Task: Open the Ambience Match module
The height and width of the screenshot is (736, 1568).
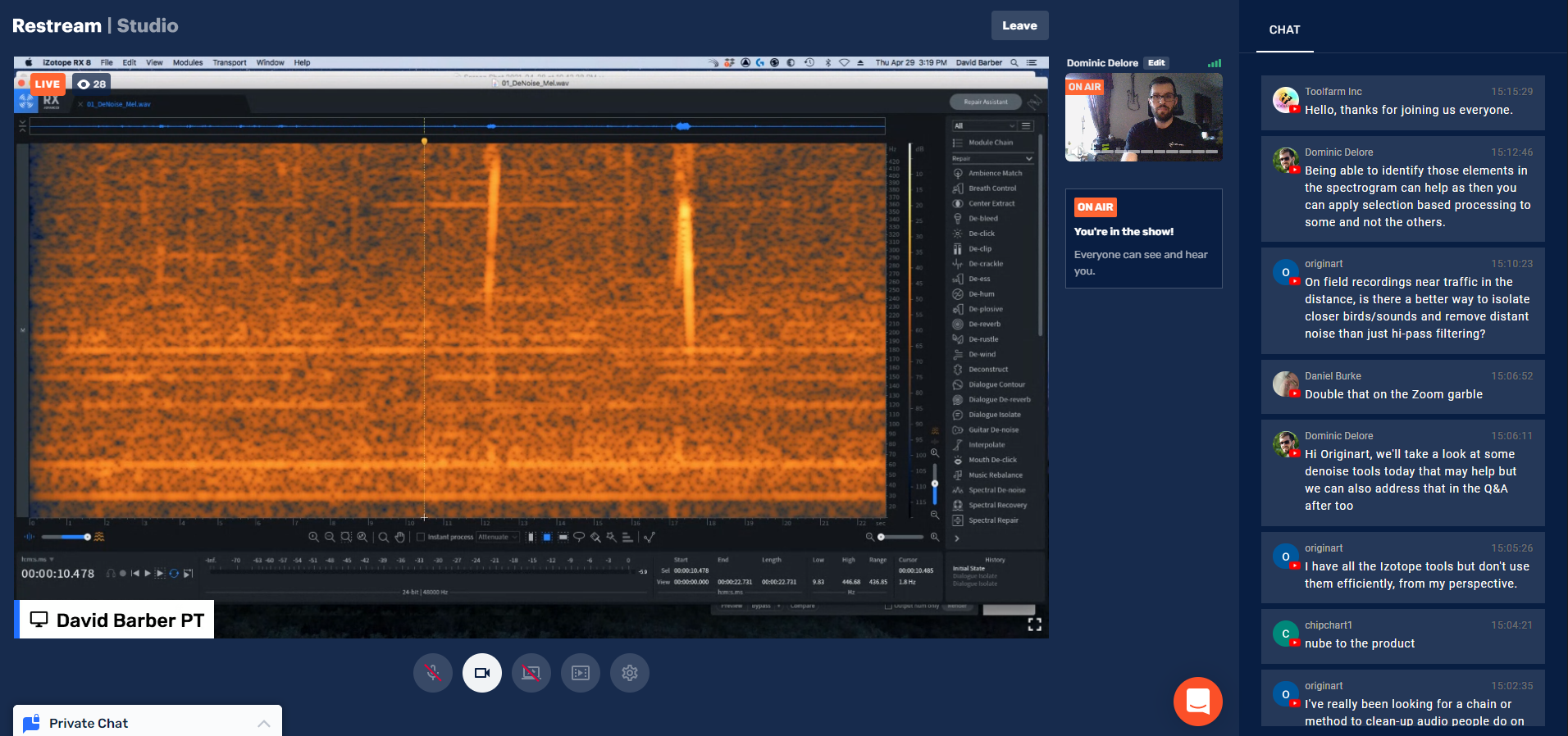Action: (x=987, y=173)
